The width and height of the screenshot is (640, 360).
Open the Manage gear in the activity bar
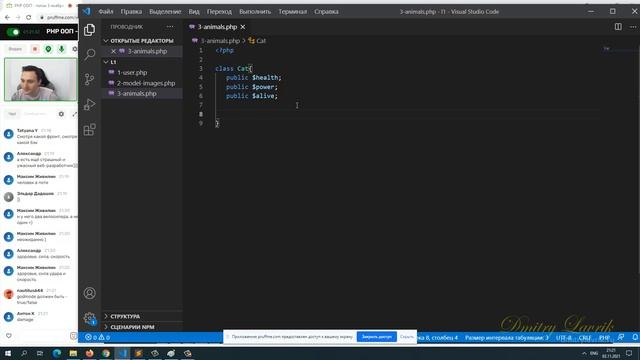click(x=89, y=318)
